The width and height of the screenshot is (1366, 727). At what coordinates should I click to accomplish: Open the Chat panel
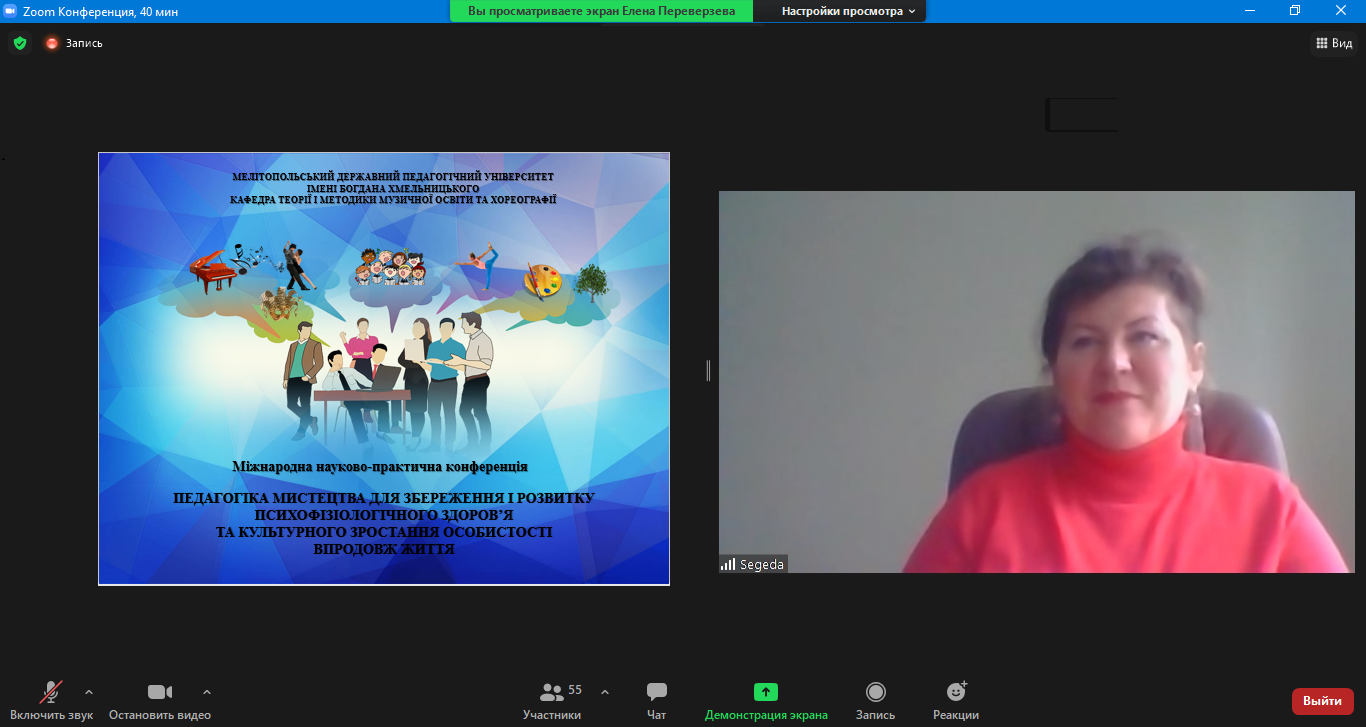(x=656, y=692)
